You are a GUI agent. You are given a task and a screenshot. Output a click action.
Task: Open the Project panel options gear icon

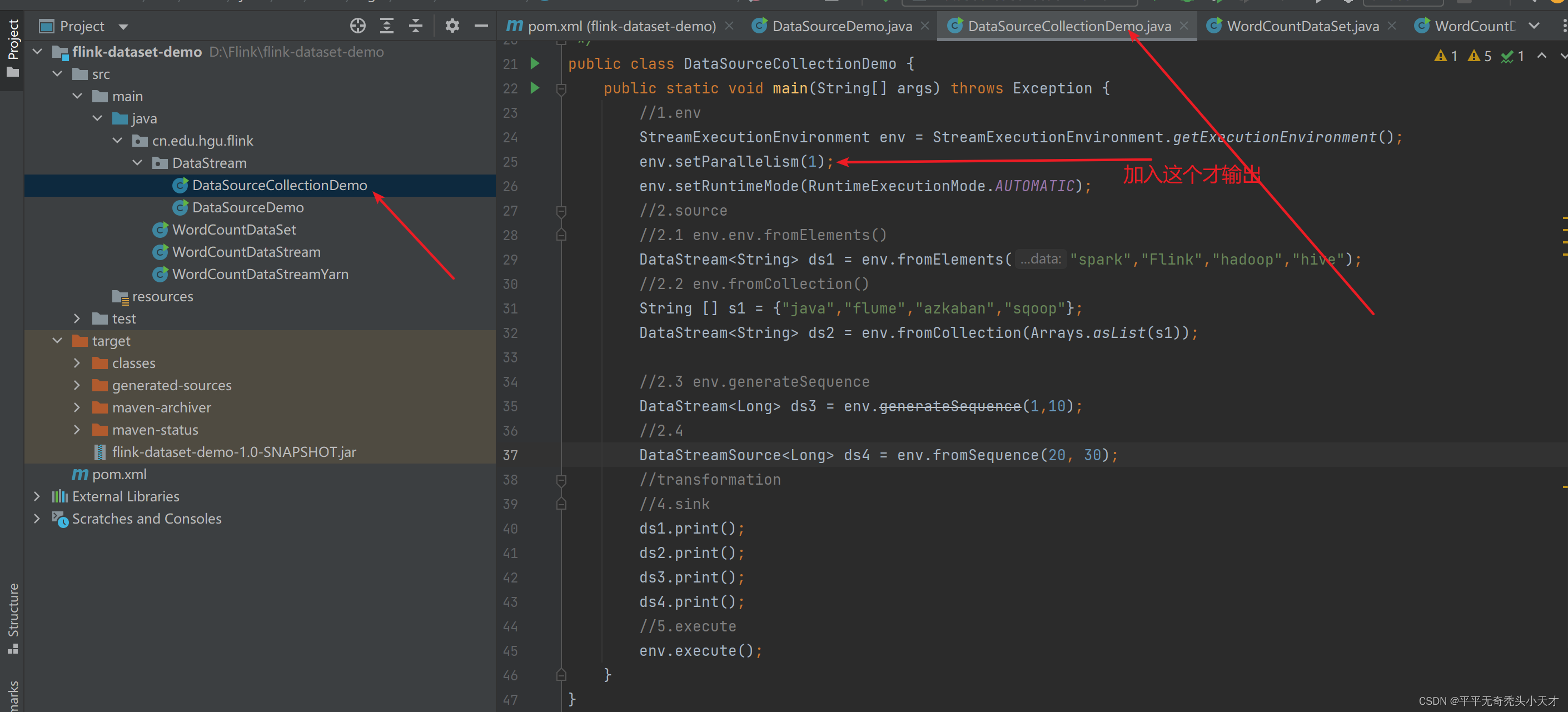pyautogui.click(x=452, y=26)
